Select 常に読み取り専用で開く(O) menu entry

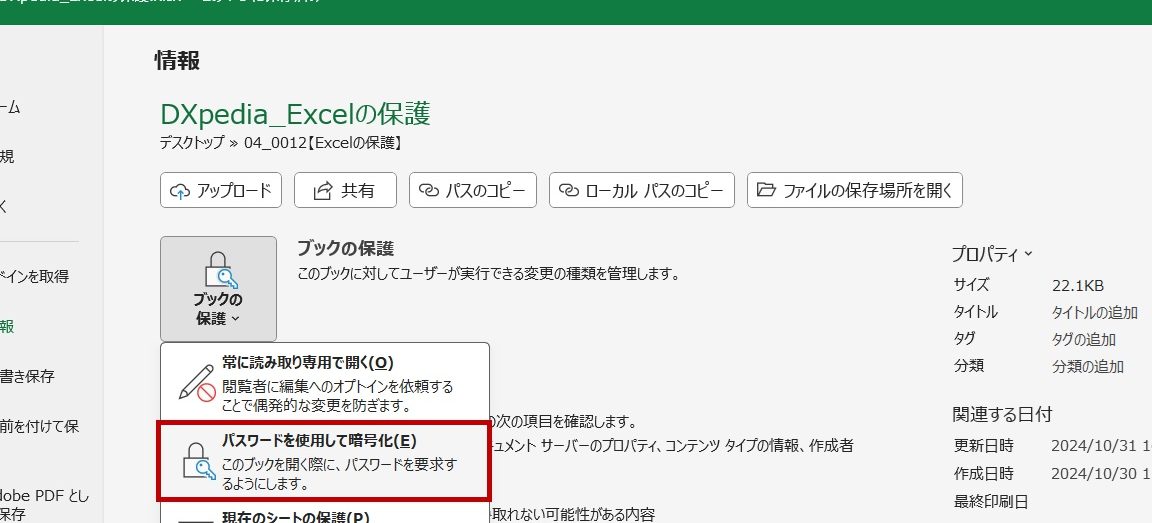pos(325,383)
